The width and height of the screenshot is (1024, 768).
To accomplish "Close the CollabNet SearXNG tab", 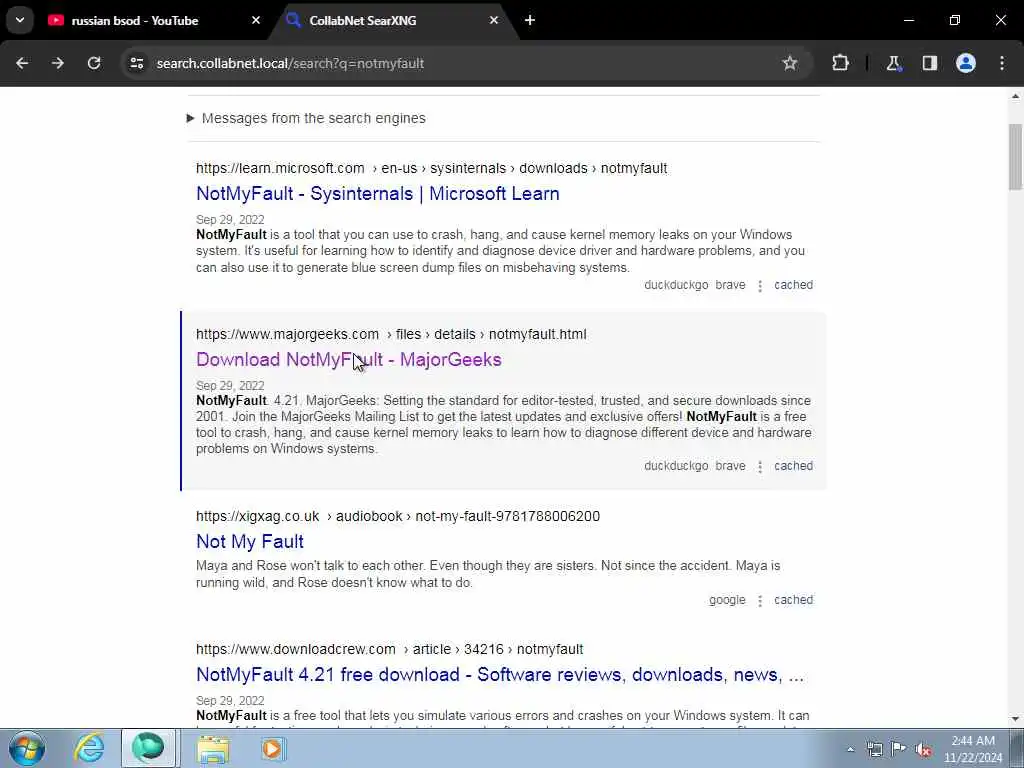I will pos(494,20).
